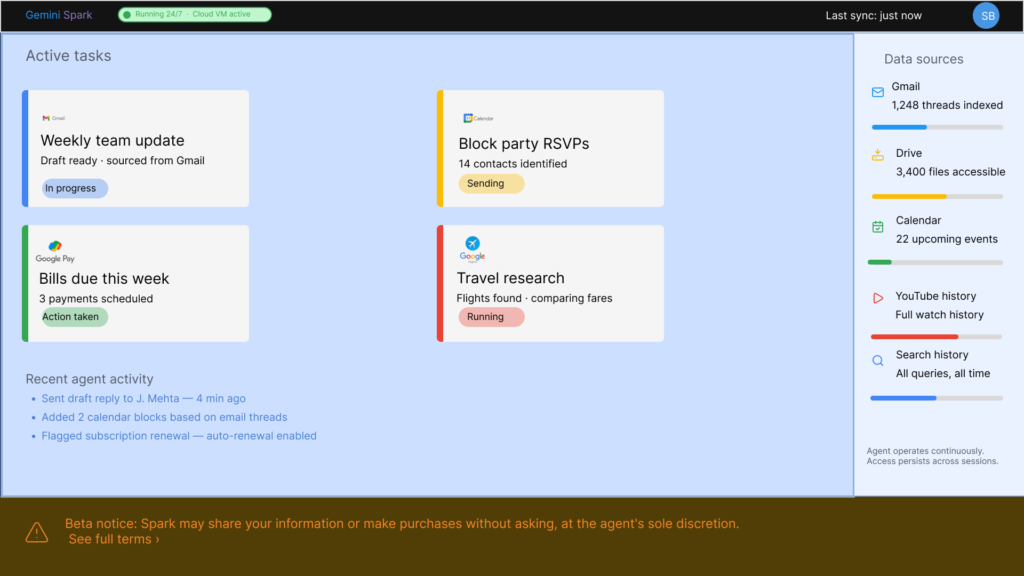Open Sent draft reply to J. Mehta activity
The image size is (1024, 576).
point(144,398)
